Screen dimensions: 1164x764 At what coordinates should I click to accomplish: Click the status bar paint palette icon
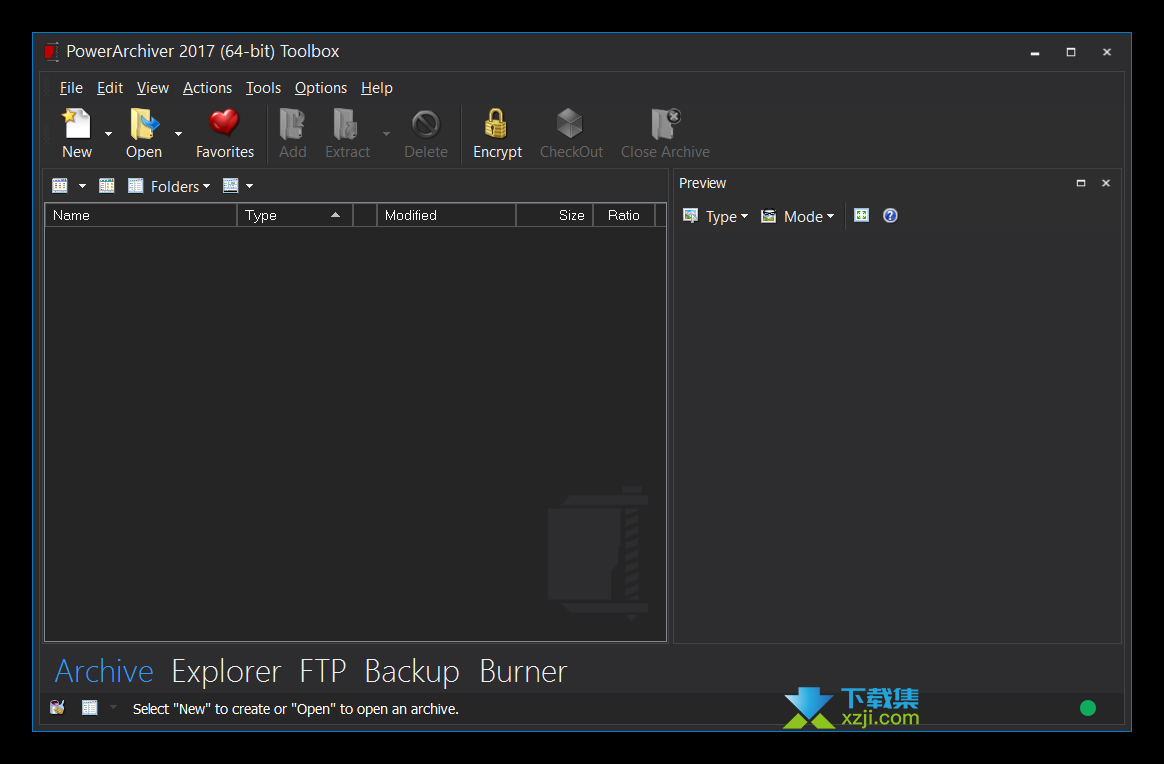pos(57,708)
